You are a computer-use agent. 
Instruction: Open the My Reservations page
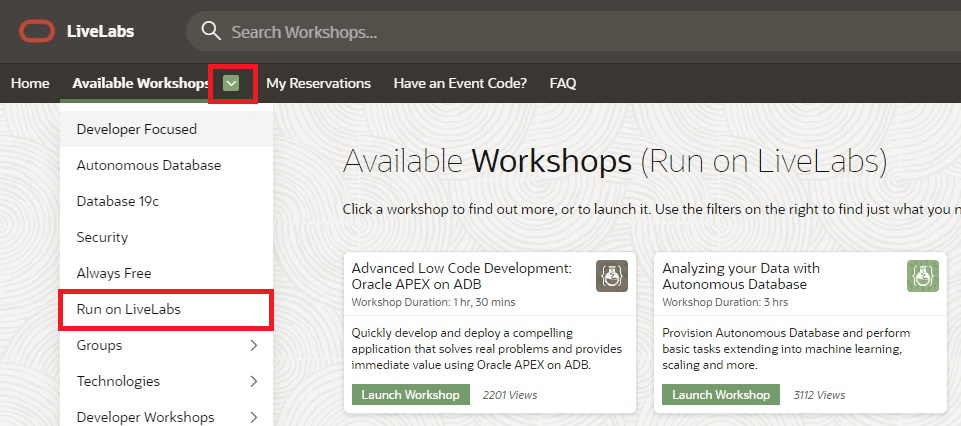click(318, 83)
